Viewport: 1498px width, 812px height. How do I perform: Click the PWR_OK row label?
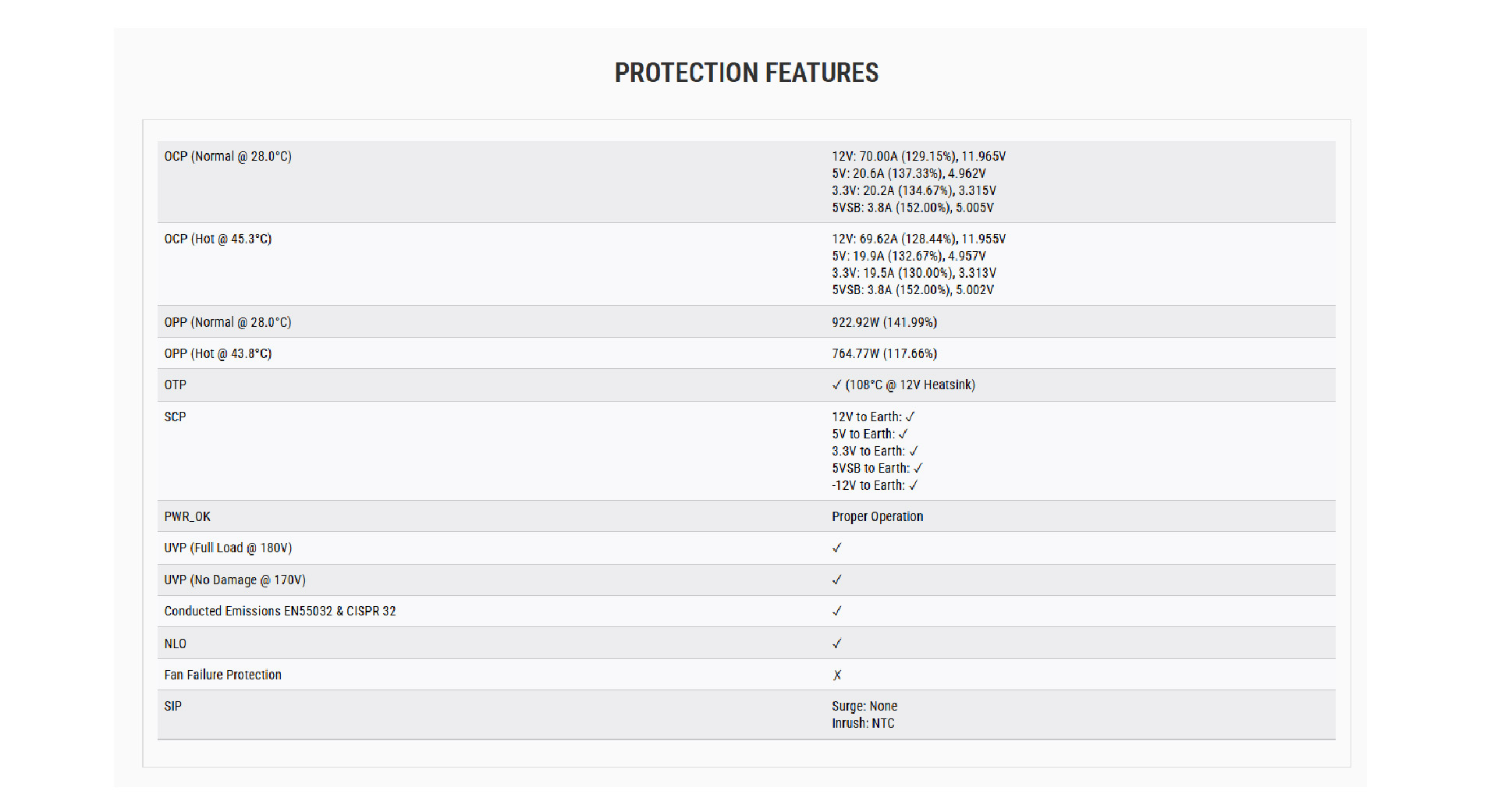coord(187,516)
